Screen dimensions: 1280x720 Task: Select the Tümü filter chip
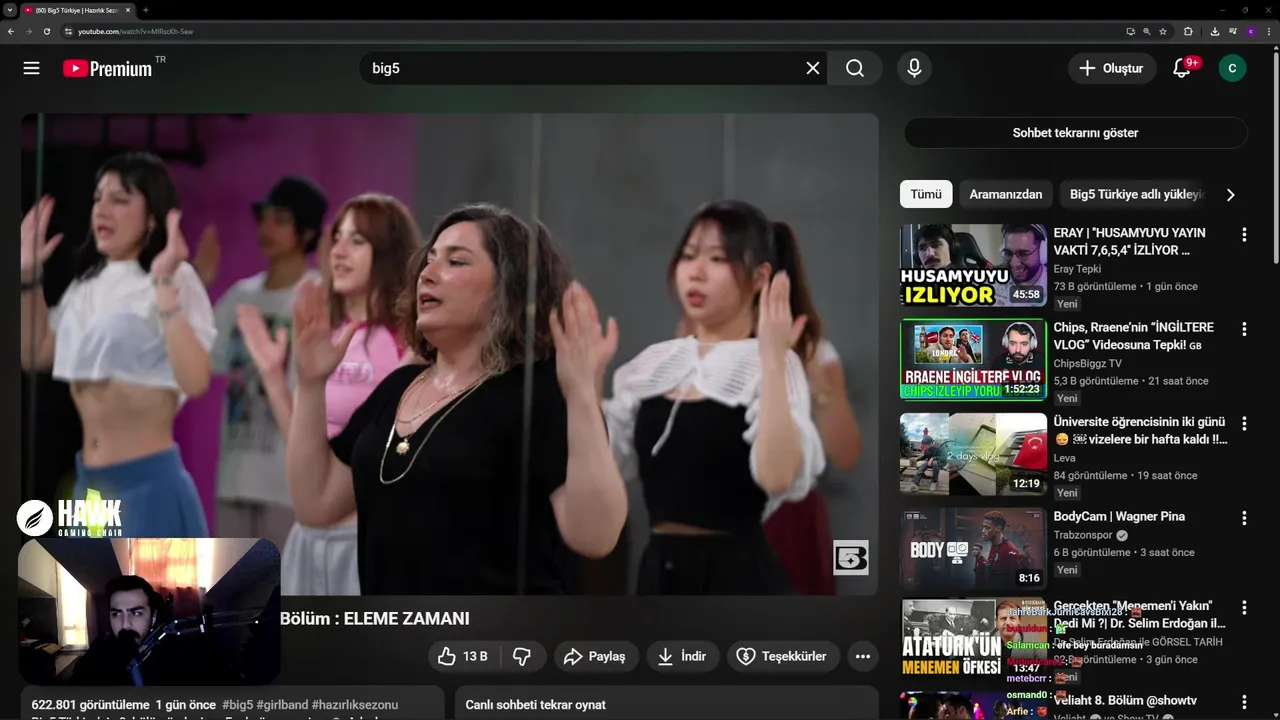click(925, 194)
